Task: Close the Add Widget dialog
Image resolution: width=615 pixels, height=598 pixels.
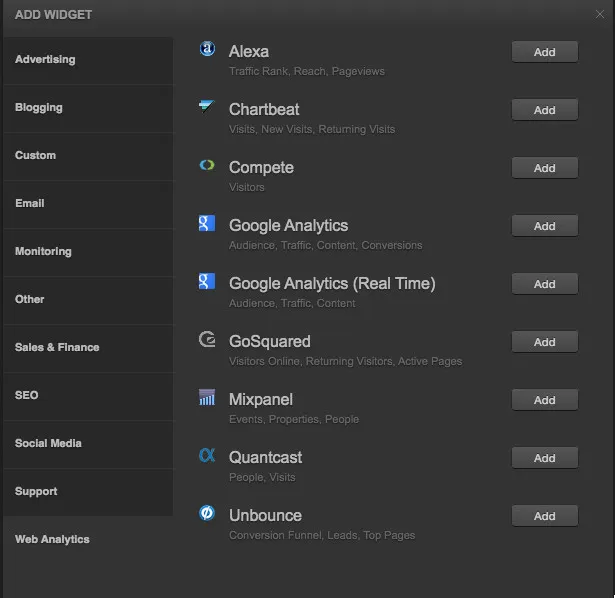Action: point(600,15)
